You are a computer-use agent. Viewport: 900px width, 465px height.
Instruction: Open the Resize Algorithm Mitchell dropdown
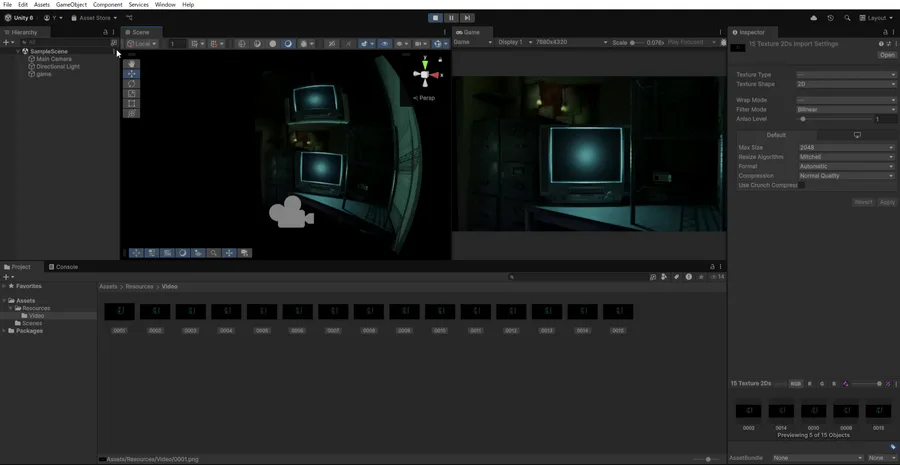coord(847,157)
